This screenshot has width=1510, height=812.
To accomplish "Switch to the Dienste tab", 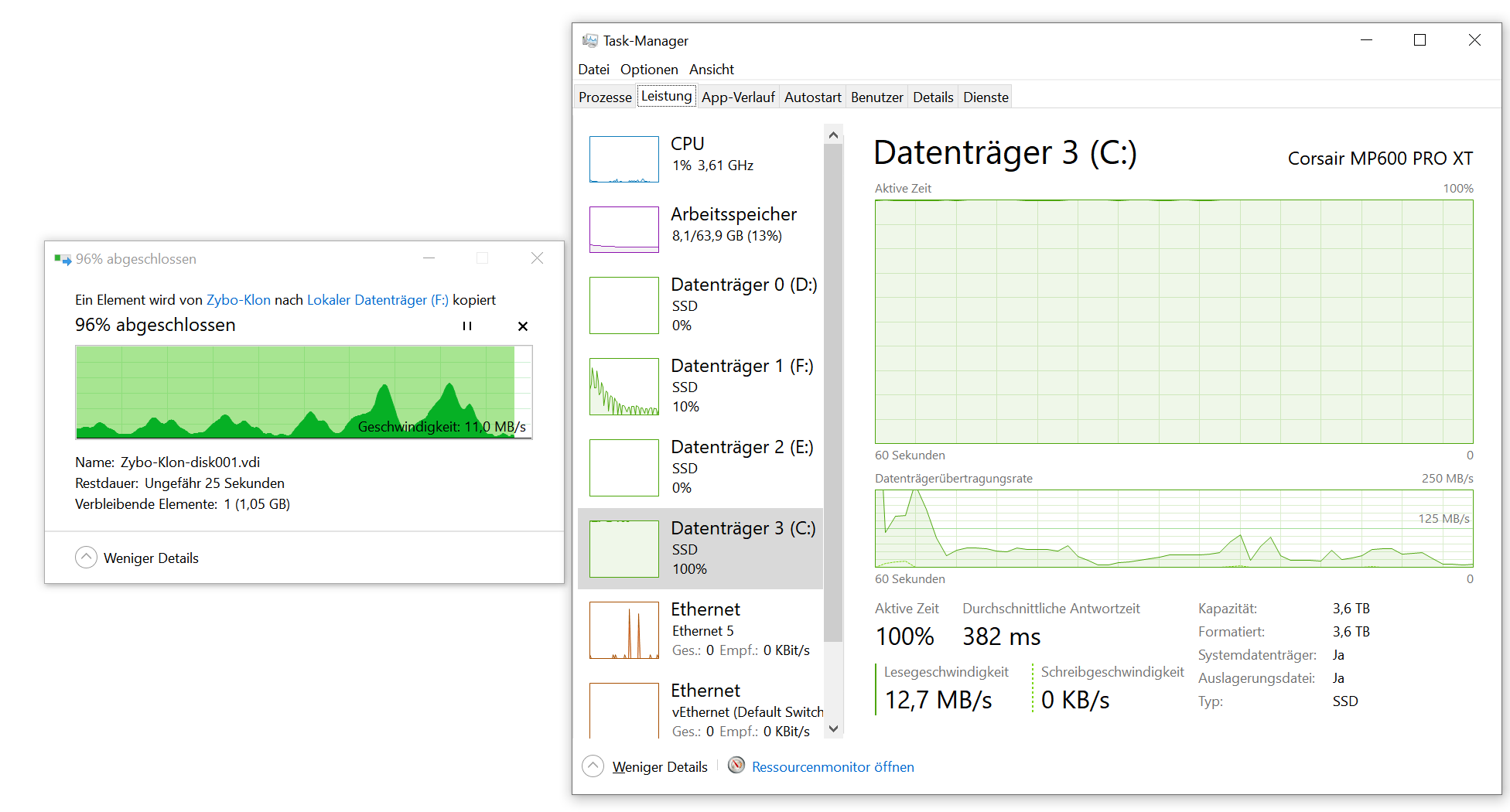I will tap(986, 97).
